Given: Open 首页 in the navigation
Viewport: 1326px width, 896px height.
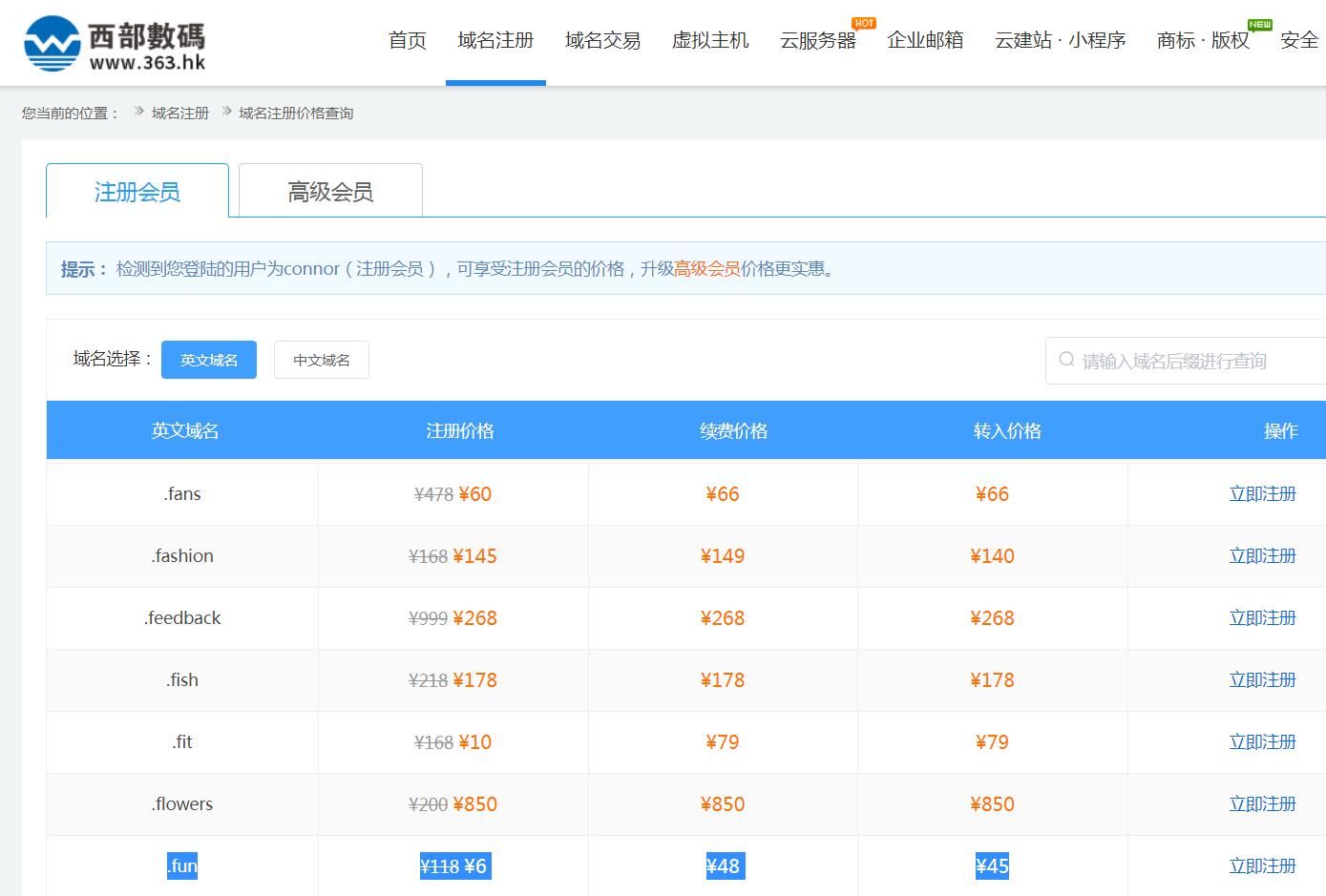Looking at the screenshot, I should [x=408, y=40].
